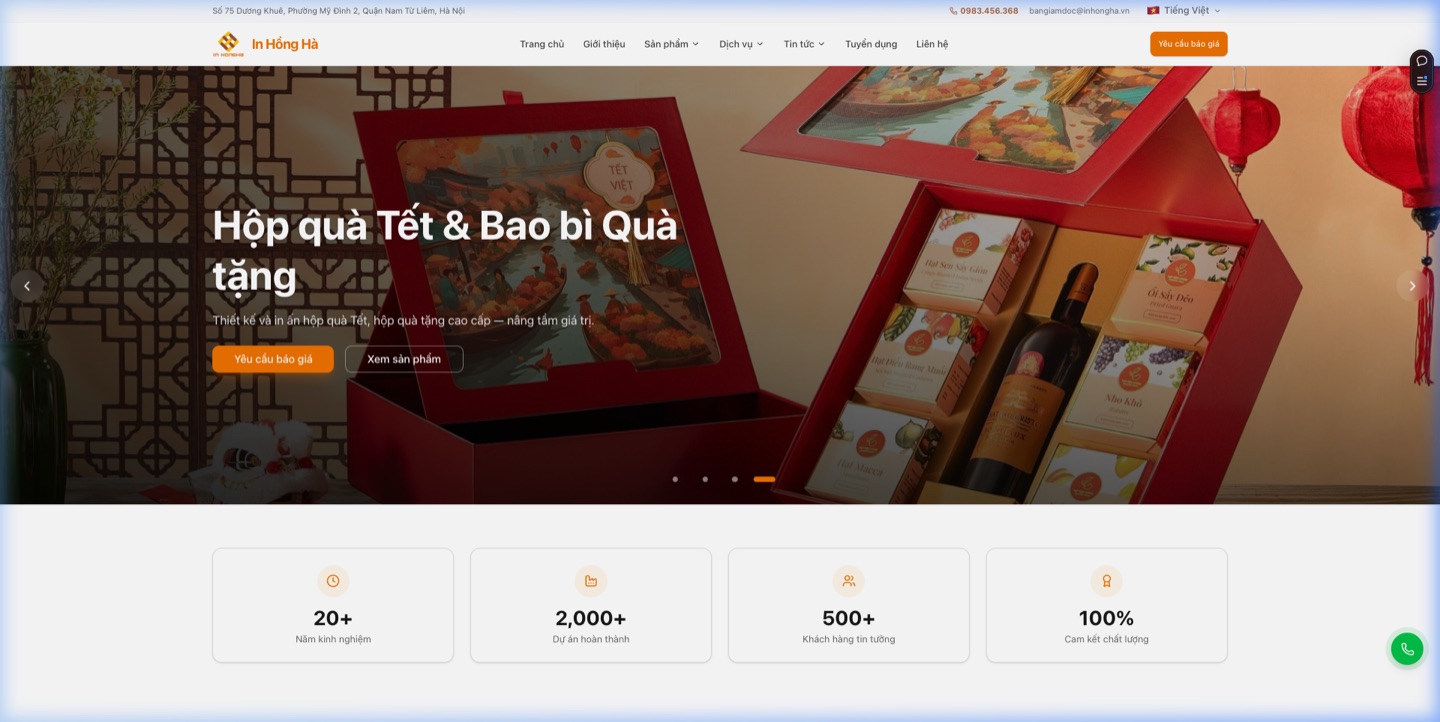
Task: Expand the Sản phẩm dropdown
Action: click(670, 44)
